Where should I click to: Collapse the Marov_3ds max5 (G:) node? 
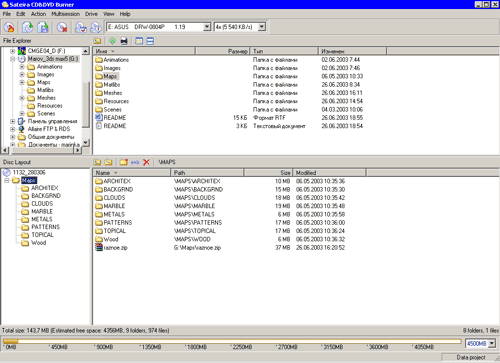click(x=13, y=59)
